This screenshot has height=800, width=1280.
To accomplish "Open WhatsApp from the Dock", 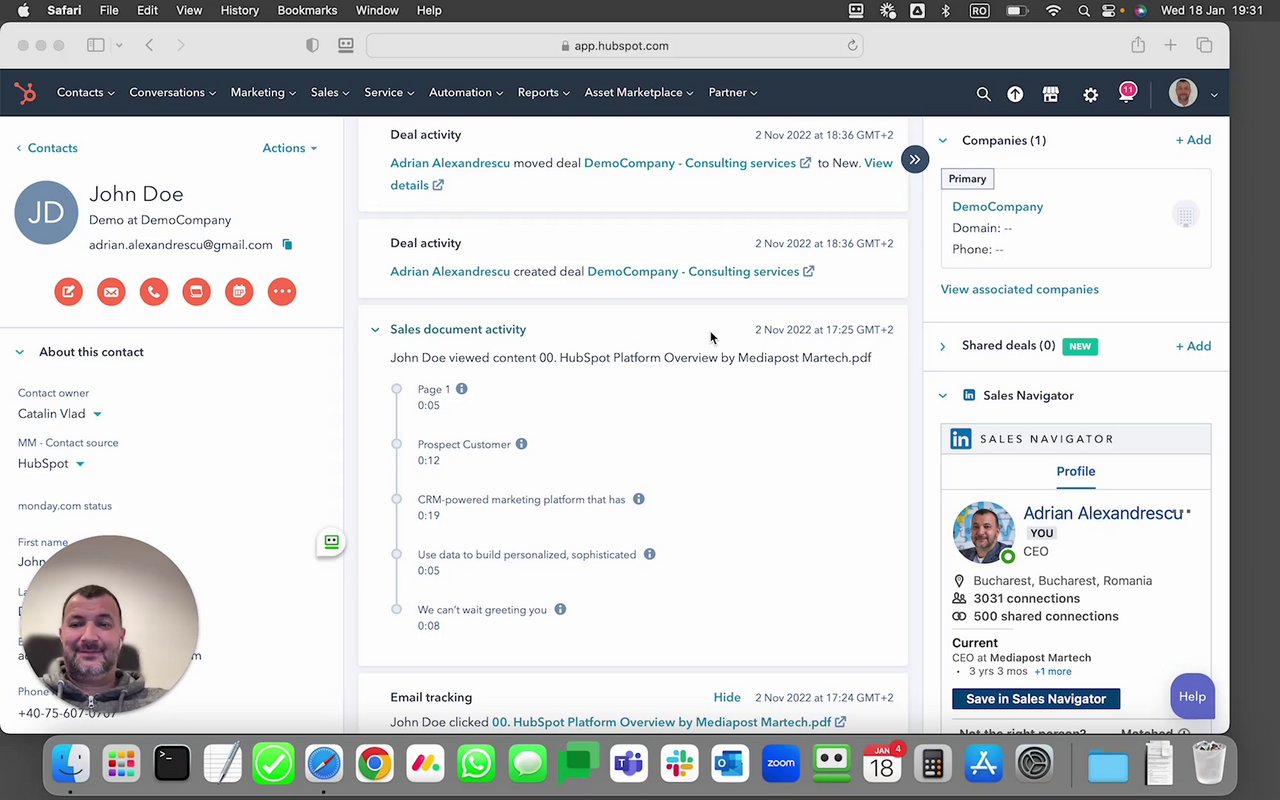I will click(476, 765).
